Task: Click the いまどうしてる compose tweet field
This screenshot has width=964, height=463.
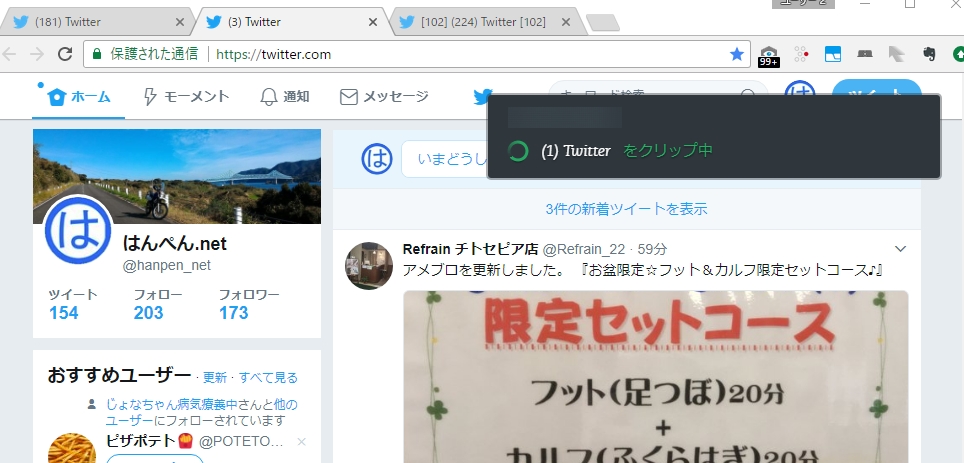Action: point(445,159)
